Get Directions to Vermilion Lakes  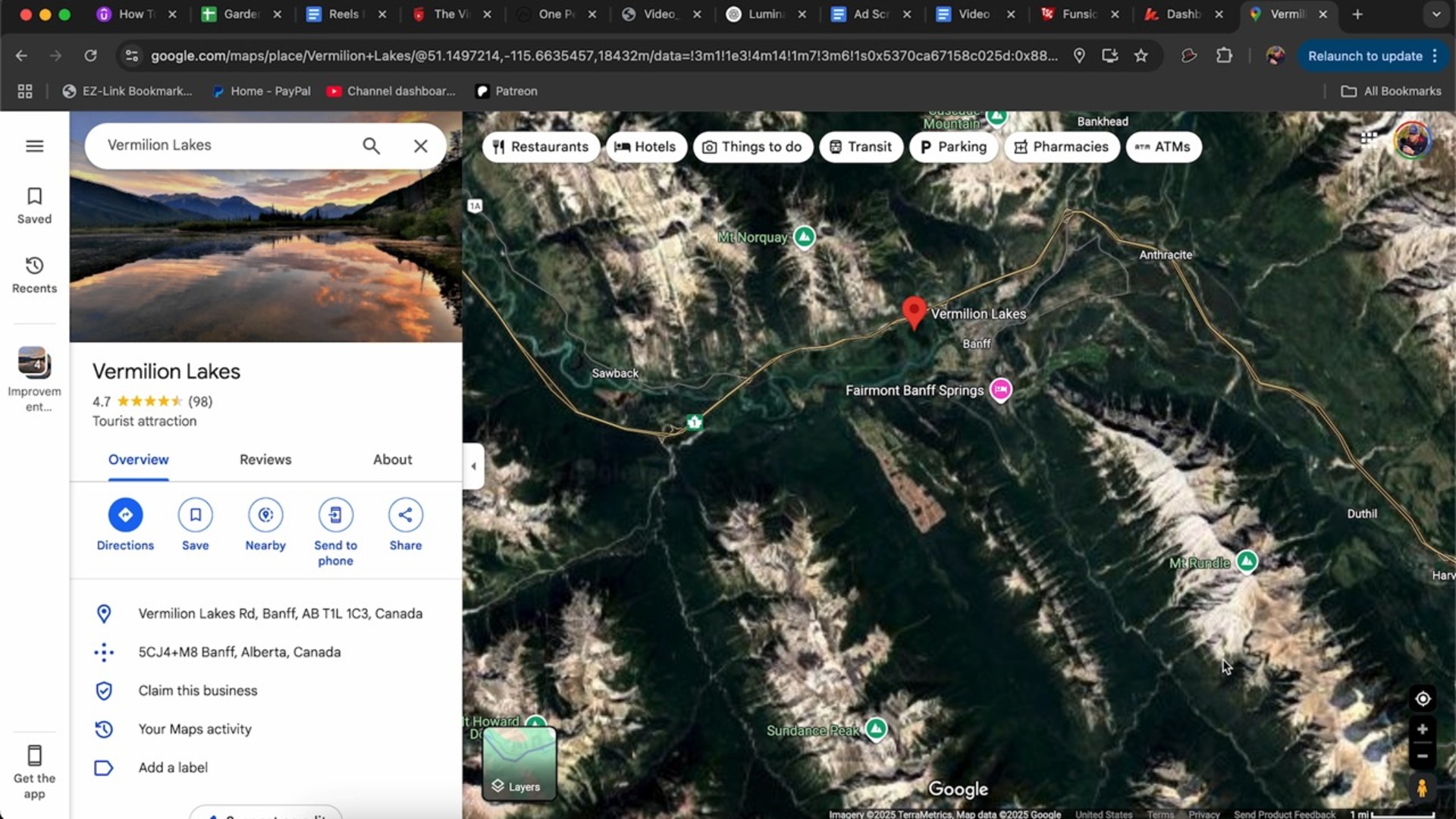(x=125, y=525)
